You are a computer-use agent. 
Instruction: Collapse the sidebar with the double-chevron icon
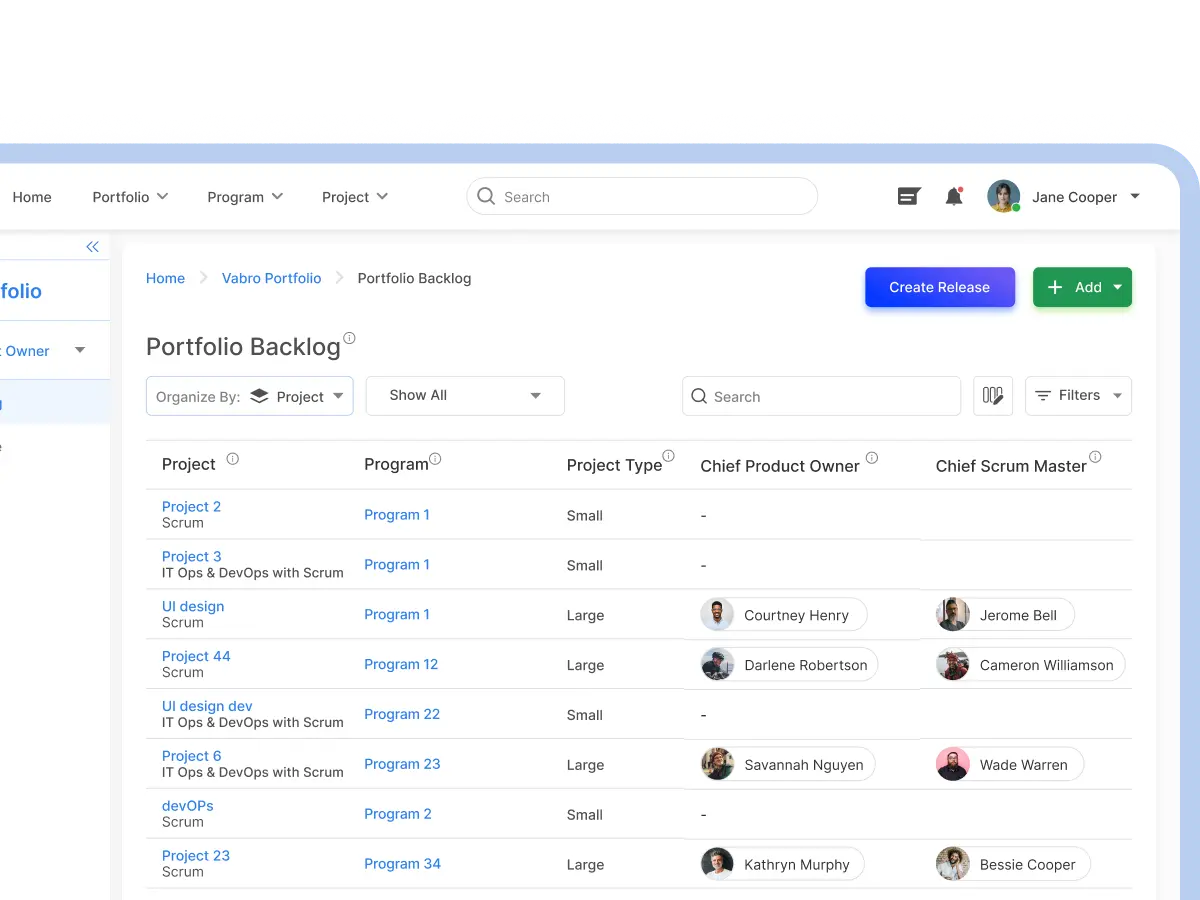pyautogui.click(x=92, y=246)
